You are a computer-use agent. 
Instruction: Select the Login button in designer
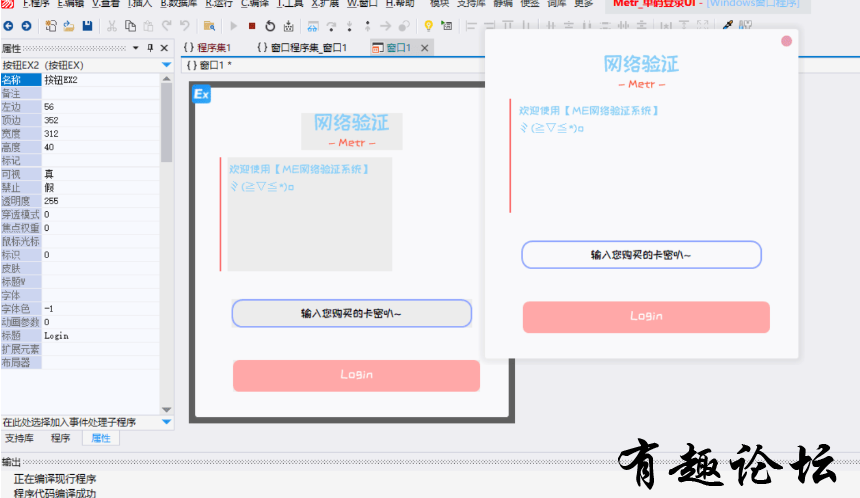[x=356, y=375]
